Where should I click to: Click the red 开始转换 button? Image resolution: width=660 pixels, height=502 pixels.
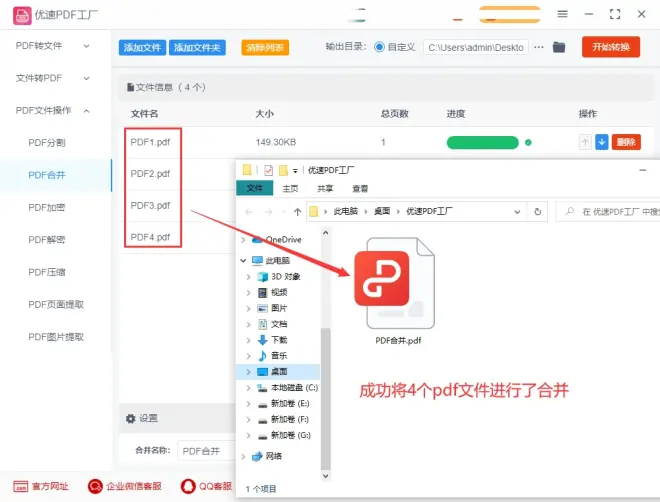point(611,47)
